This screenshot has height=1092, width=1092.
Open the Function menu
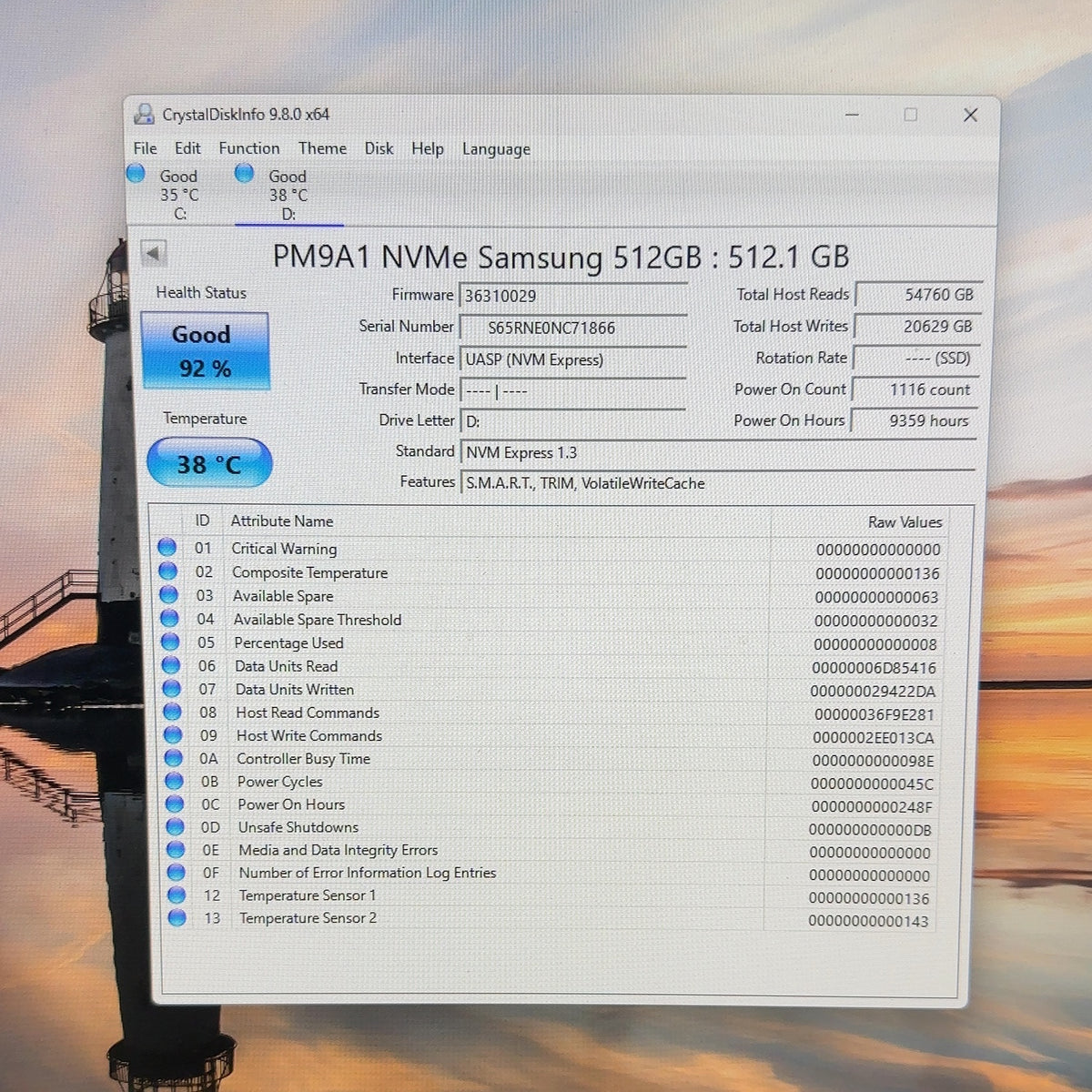click(249, 148)
